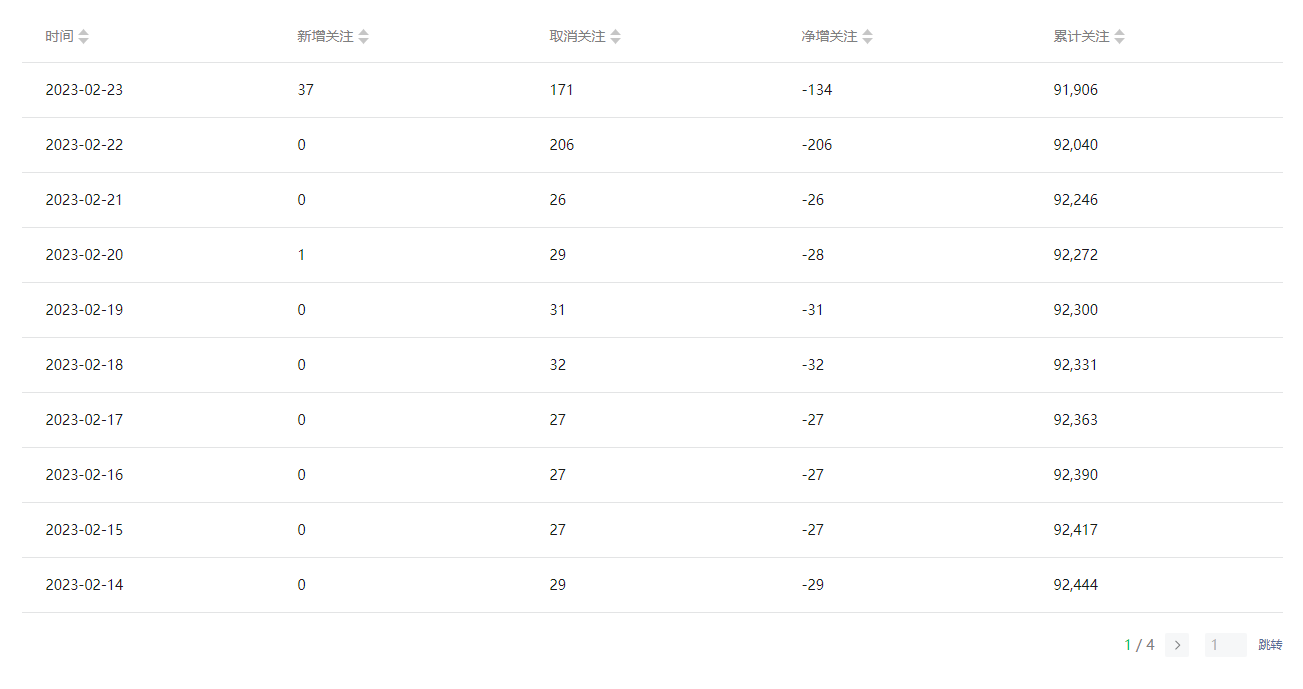Screen dimensions: 1303x689
Task: Click the unfollow value 171
Action: (x=561, y=90)
